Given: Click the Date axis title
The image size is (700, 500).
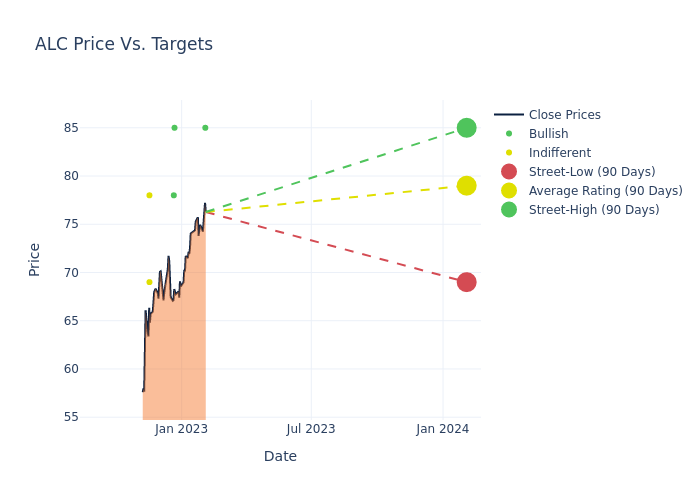Looking at the screenshot, I should [x=280, y=457].
